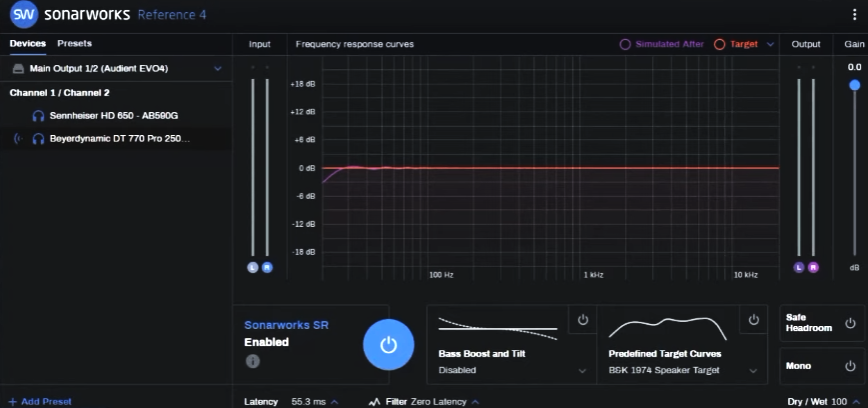Screen dimensions: 868x408
Task: Click the left input level meter
Action: click(x=253, y=168)
